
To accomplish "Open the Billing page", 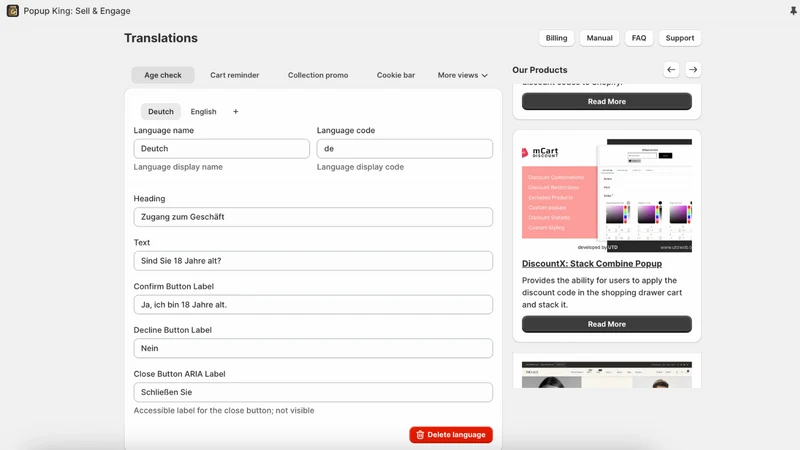I will point(556,38).
